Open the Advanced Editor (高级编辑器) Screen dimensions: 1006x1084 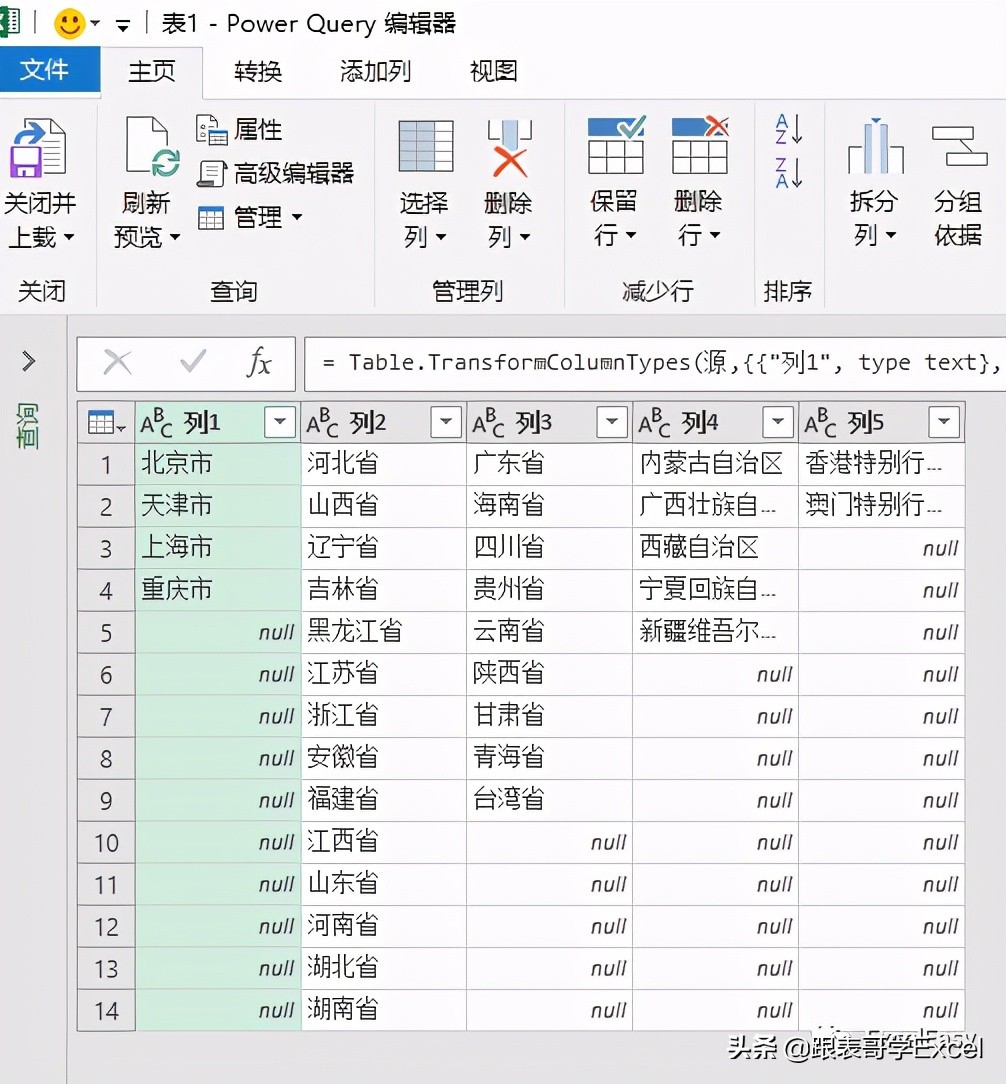[275, 173]
